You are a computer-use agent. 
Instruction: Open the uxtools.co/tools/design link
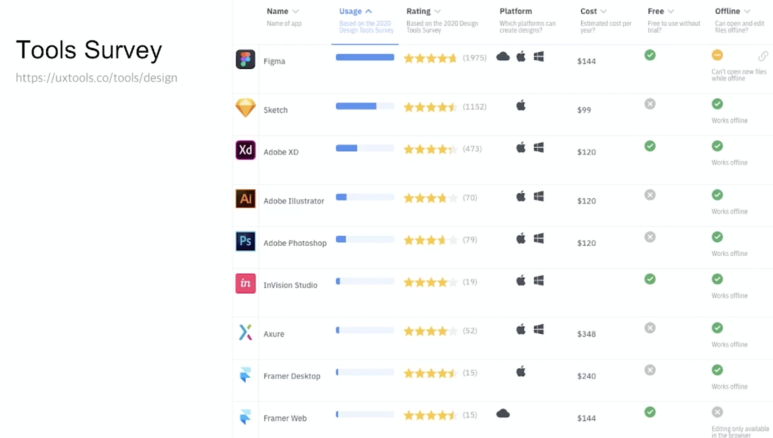pos(97,78)
